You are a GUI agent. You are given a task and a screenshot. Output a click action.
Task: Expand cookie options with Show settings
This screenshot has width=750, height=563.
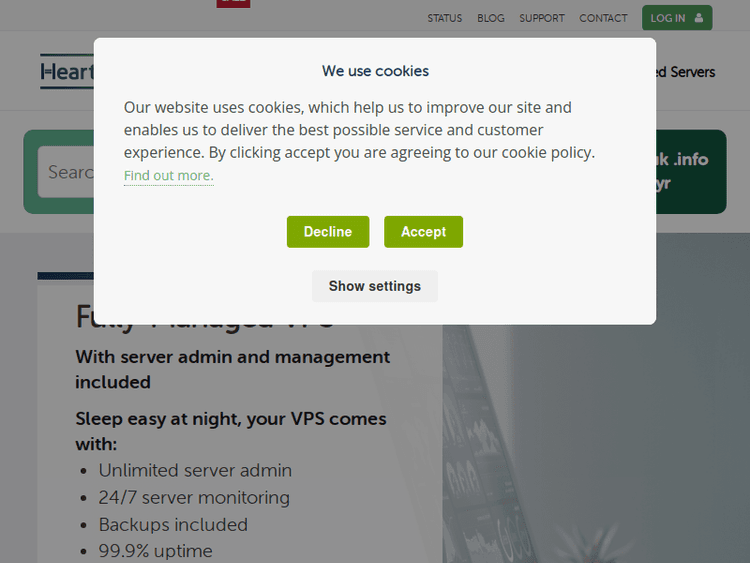pos(375,286)
